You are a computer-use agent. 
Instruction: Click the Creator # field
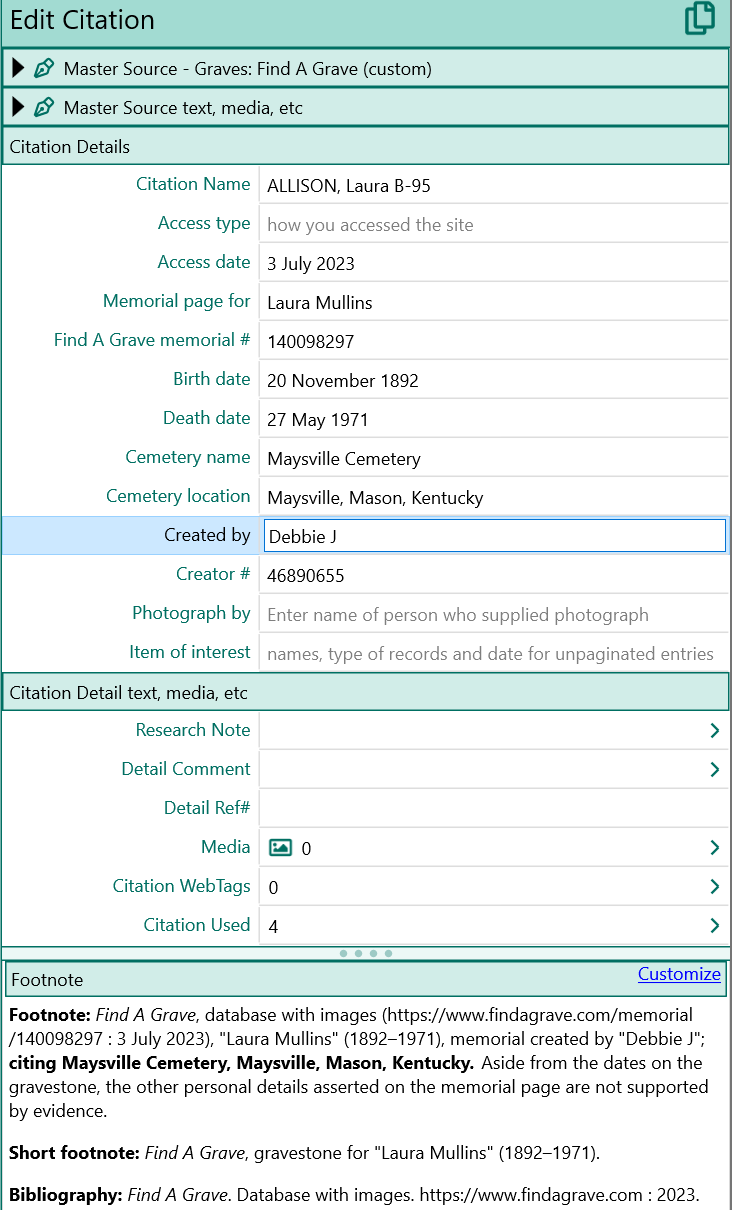493,575
